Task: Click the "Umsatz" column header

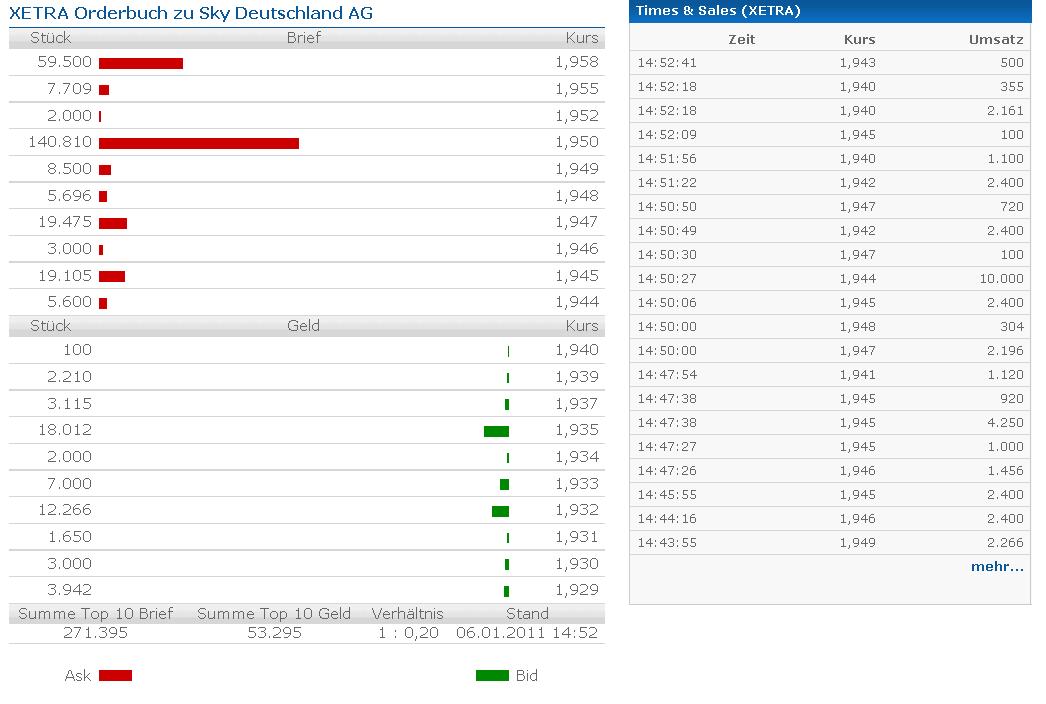Action: [996, 39]
